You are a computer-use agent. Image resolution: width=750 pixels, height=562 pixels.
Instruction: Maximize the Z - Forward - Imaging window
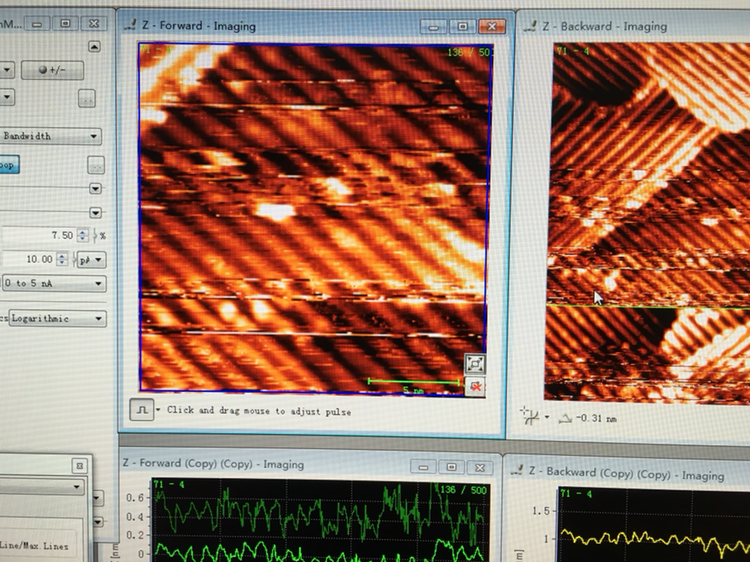(462, 27)
